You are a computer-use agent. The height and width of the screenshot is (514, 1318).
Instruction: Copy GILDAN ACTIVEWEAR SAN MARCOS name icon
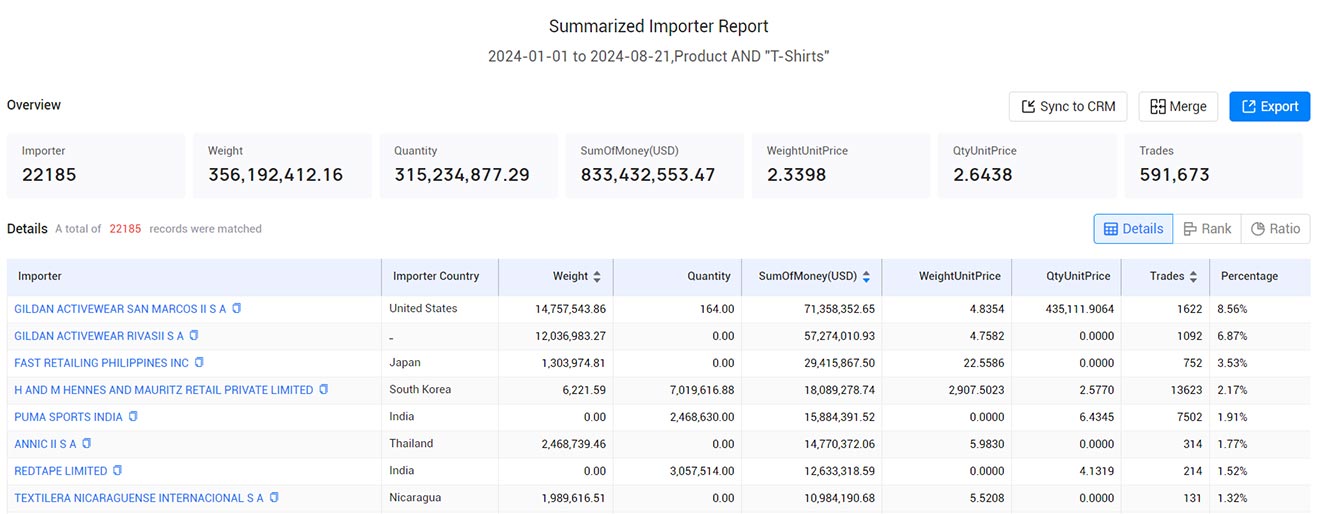(x=237, y=309)
